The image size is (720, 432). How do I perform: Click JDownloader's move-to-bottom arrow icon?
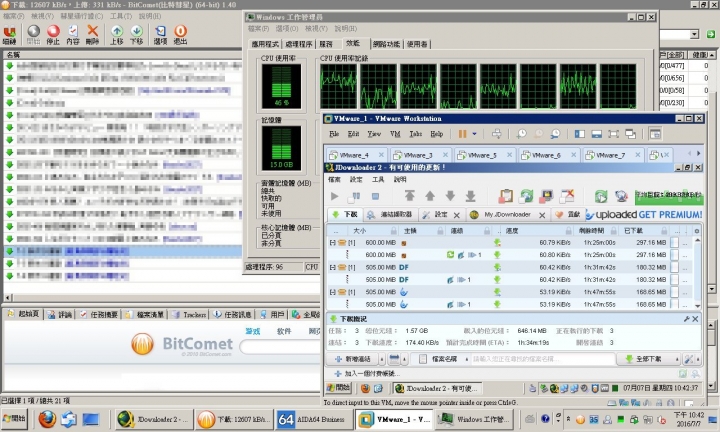tap(471, 196)
